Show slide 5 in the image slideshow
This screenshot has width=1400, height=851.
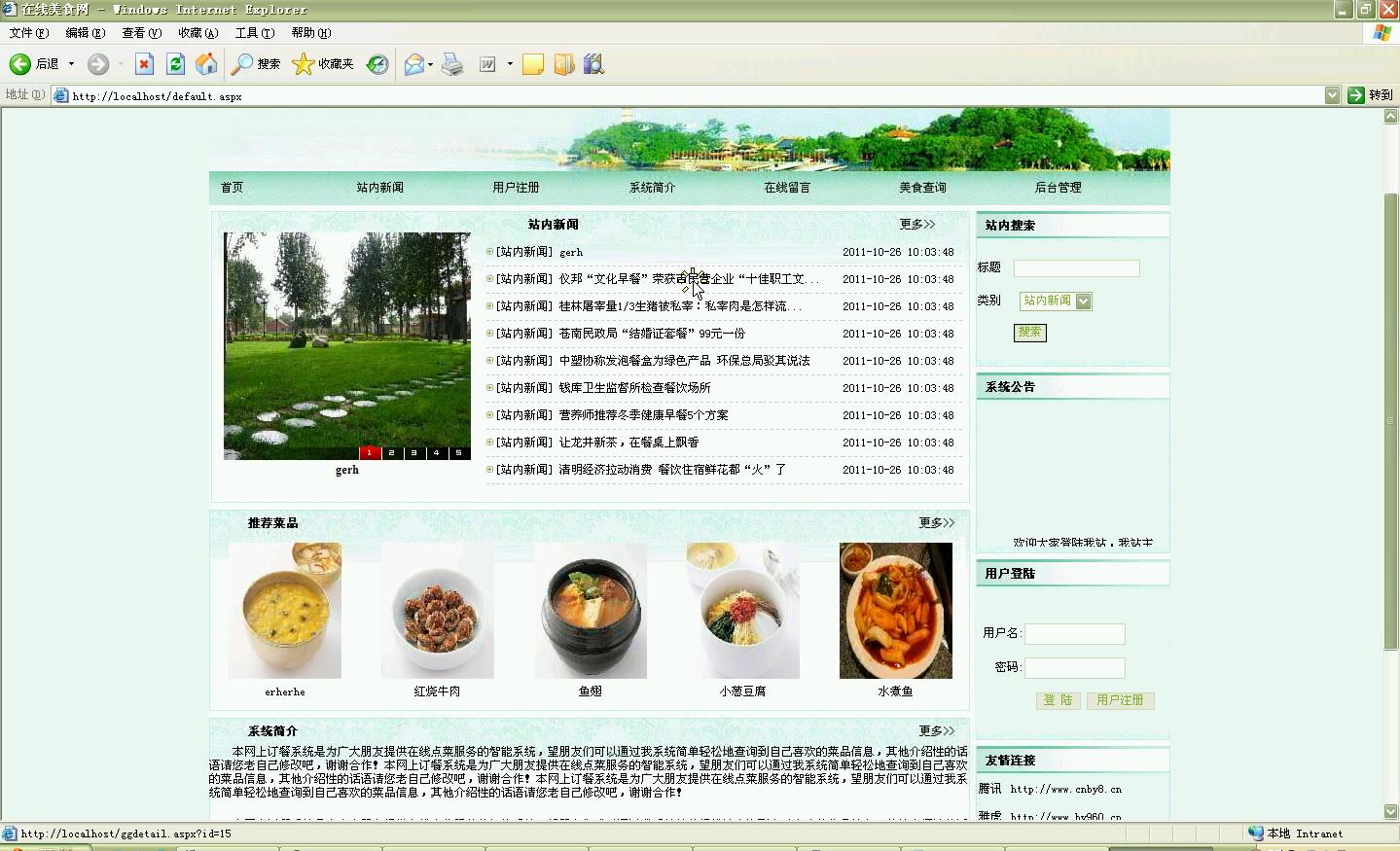tap(459, 452)
